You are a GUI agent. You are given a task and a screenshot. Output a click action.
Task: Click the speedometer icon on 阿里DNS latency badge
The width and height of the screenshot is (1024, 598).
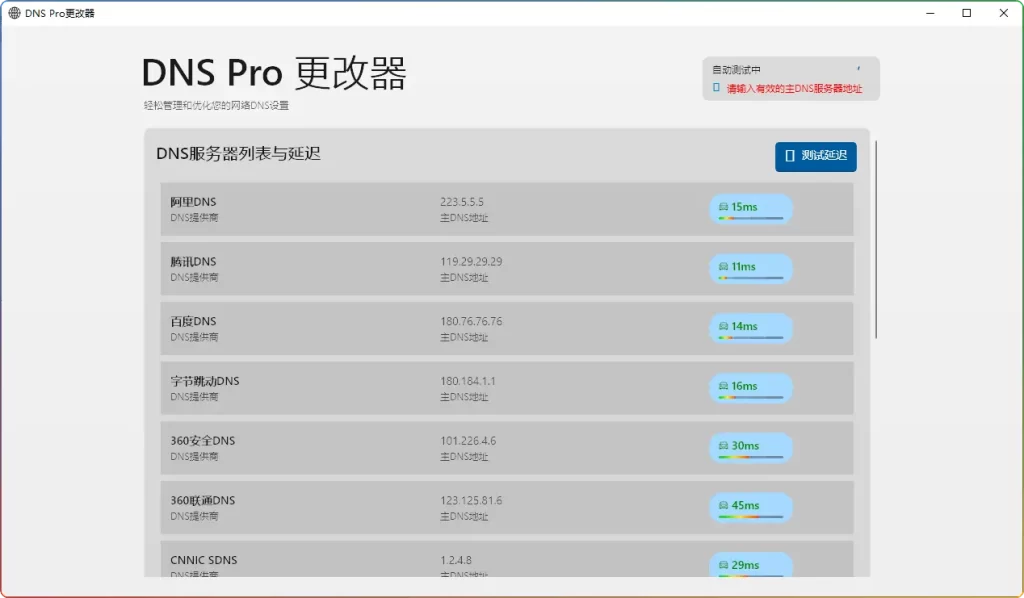tap(723, 205)
